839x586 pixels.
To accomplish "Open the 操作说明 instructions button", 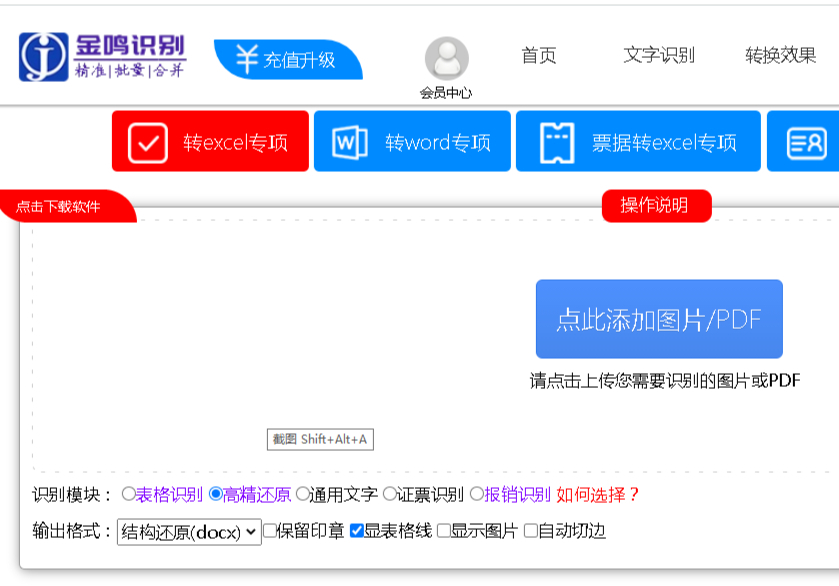I will (657, 206).
